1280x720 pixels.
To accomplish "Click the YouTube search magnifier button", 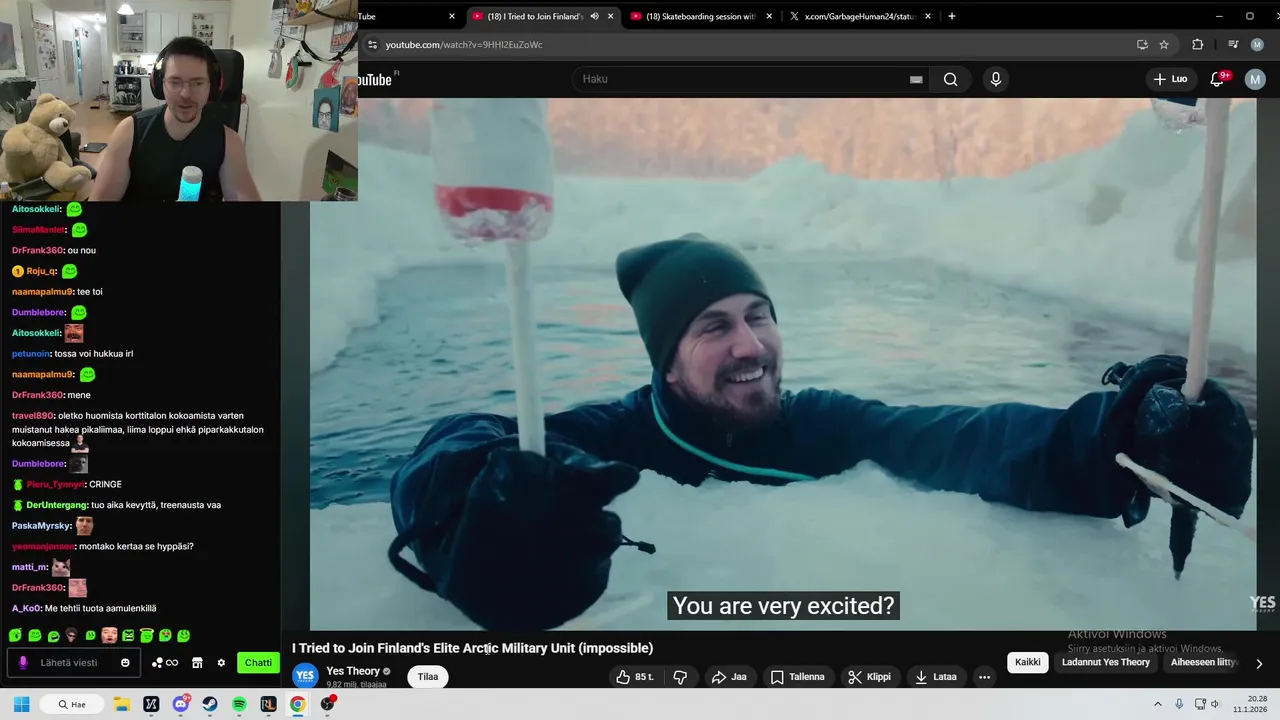I will [950, 79].
